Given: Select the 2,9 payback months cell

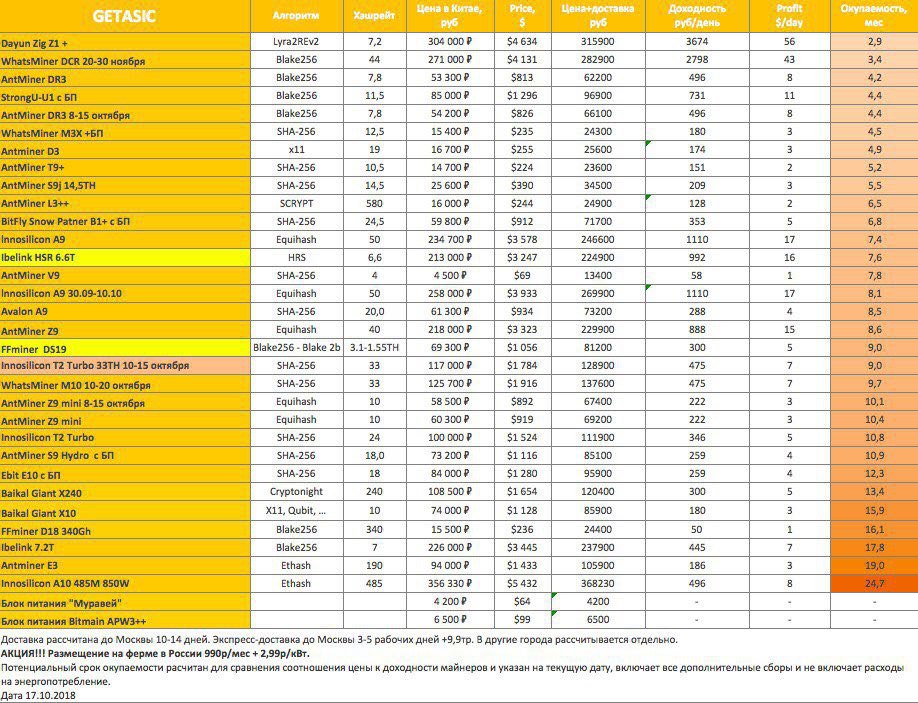Looking at the screenshot, I should (x=874, y=42).
